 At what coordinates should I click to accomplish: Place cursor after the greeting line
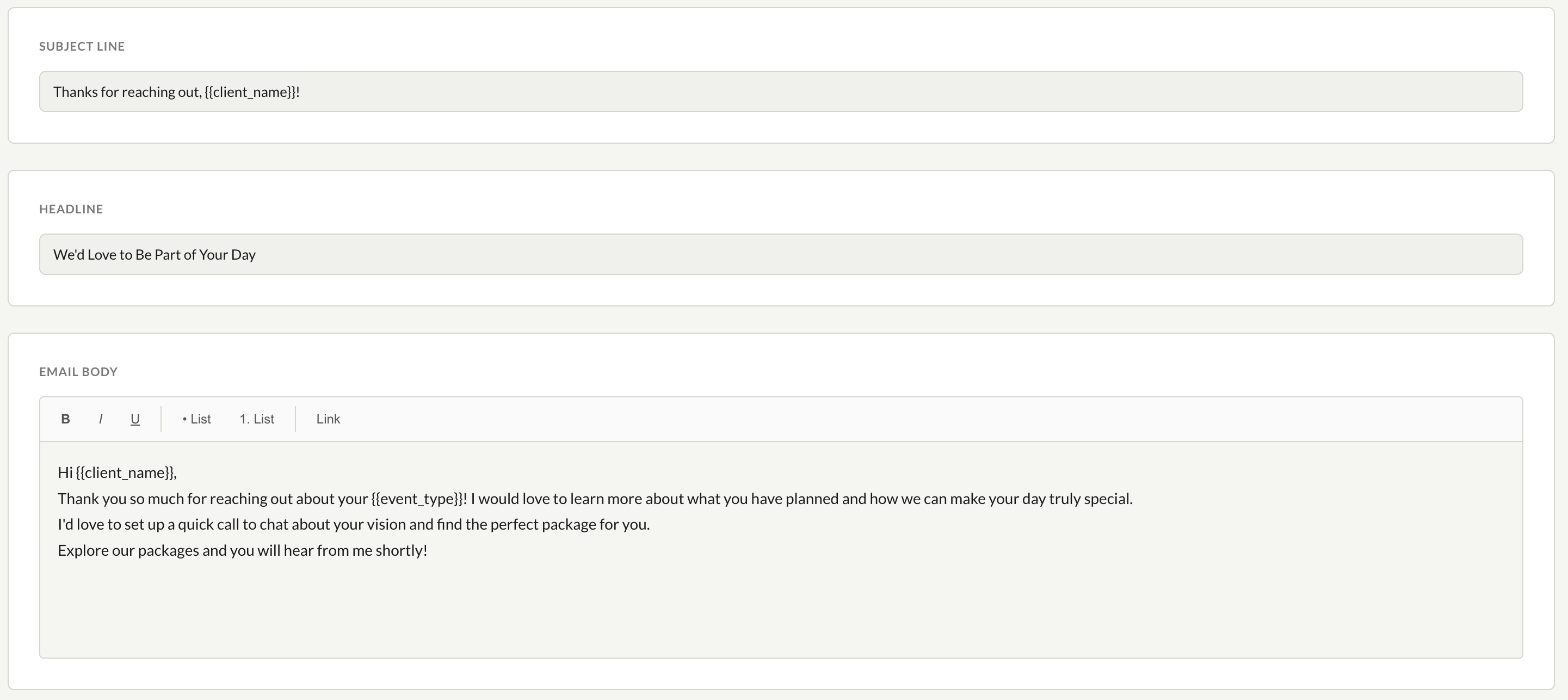pos(178,471)
